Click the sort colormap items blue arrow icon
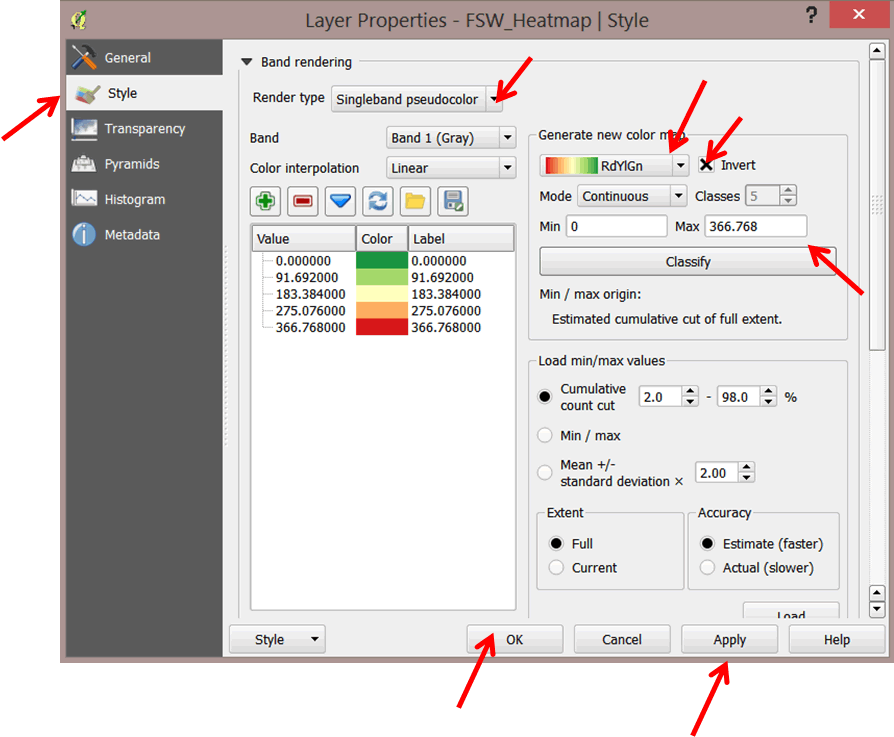This screenshot has height=737, width=894. pos(340,201)
